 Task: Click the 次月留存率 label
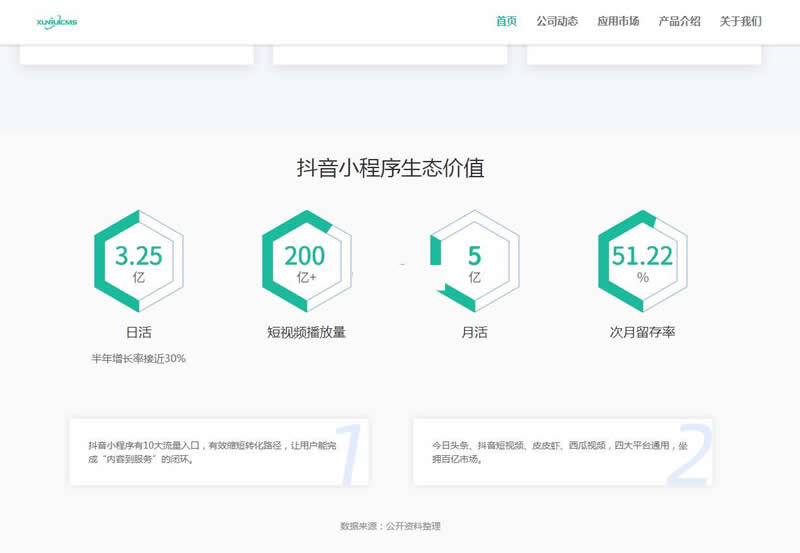642,332
